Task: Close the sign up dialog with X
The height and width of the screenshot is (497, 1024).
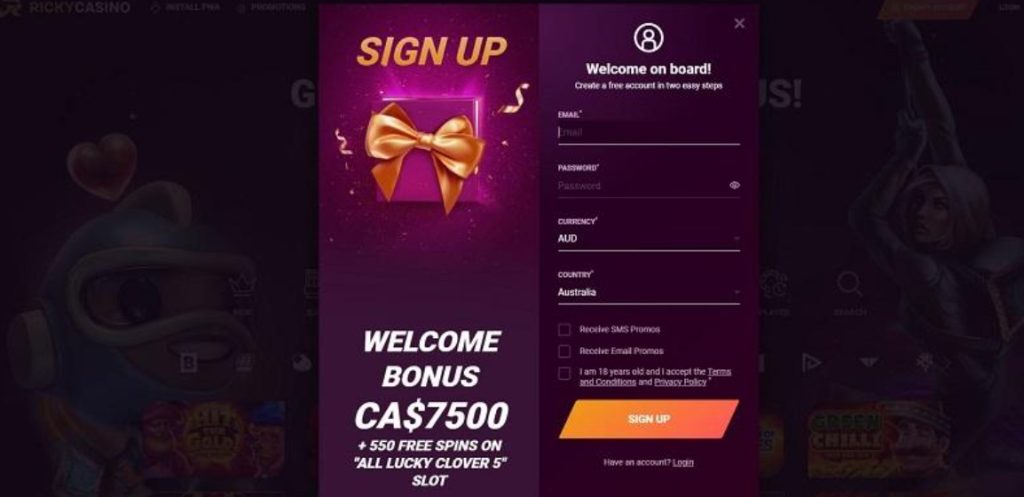Action: click(739, 24)
